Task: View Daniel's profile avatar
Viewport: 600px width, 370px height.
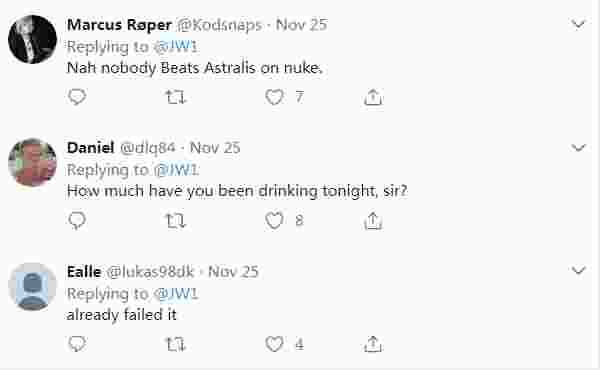Action: click(33, 162)
